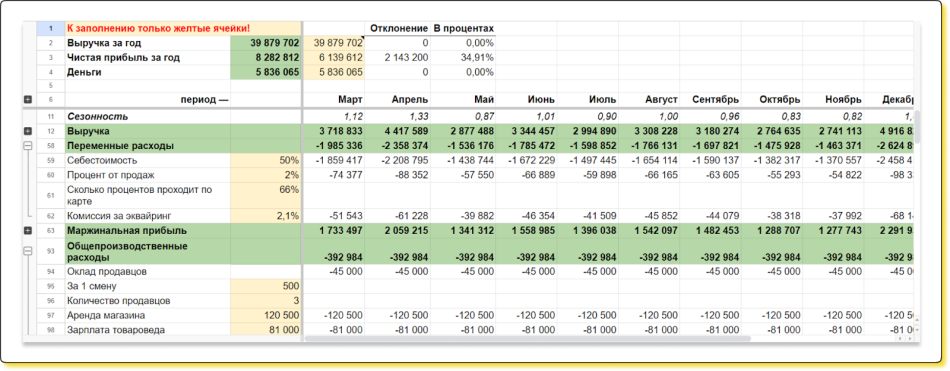Select the 34,91% percentage cell
The height and width of the screenshot is (371, 950).
[x=463, y=58]
